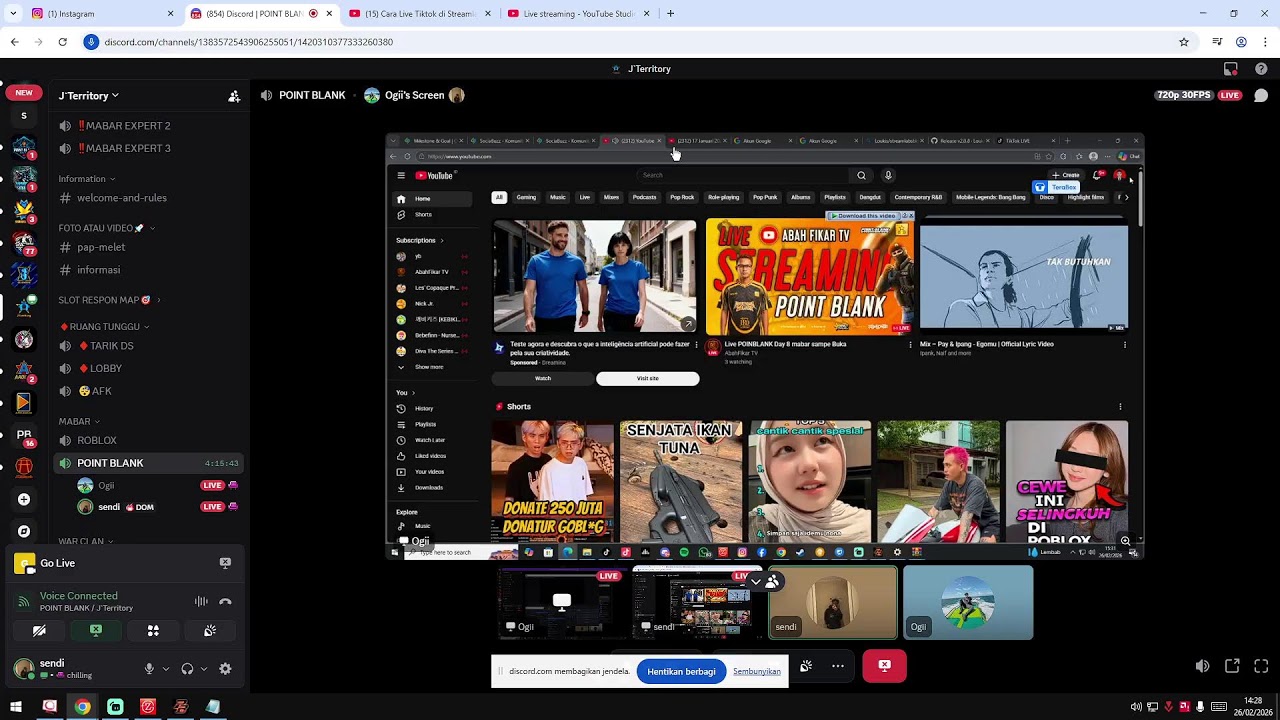This screenshot has width=1280, height=720.
Task: Switch to the Instagram browser tab
Action: pyautogui.click(x=100, y=14)
